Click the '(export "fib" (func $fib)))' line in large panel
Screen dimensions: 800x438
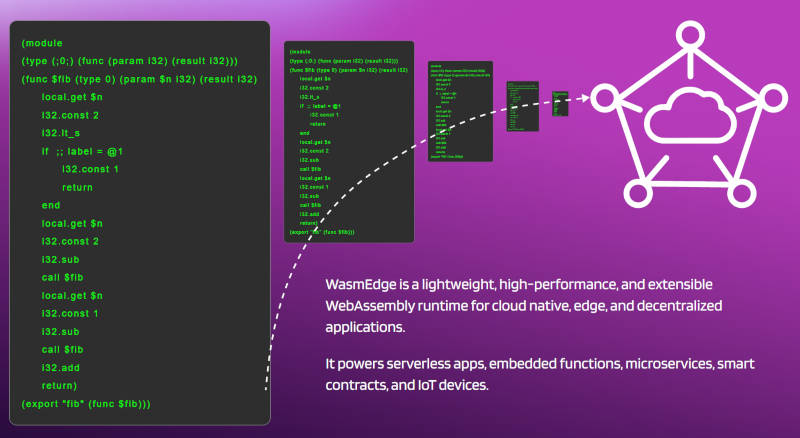tap(86, 404)
